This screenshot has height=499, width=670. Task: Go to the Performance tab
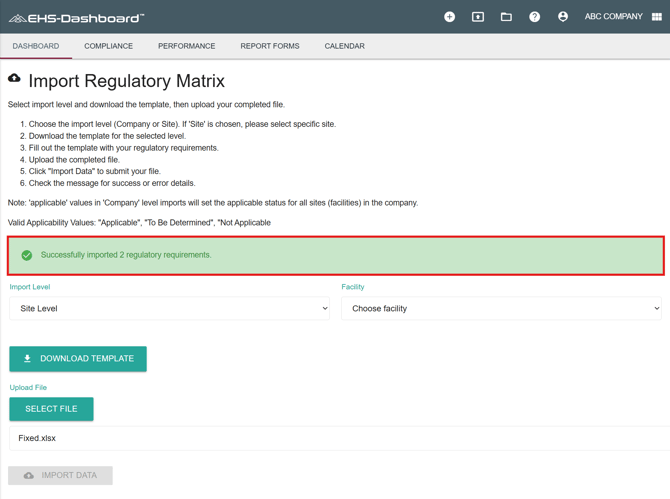click(186, 46)
